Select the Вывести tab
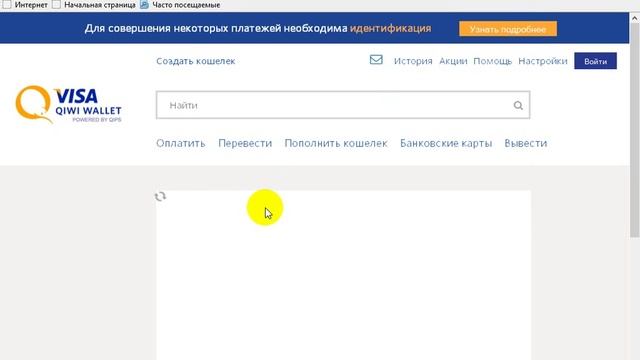Image resolution: width=640 pixels, height=360 pixels. (x=526, y=143)
